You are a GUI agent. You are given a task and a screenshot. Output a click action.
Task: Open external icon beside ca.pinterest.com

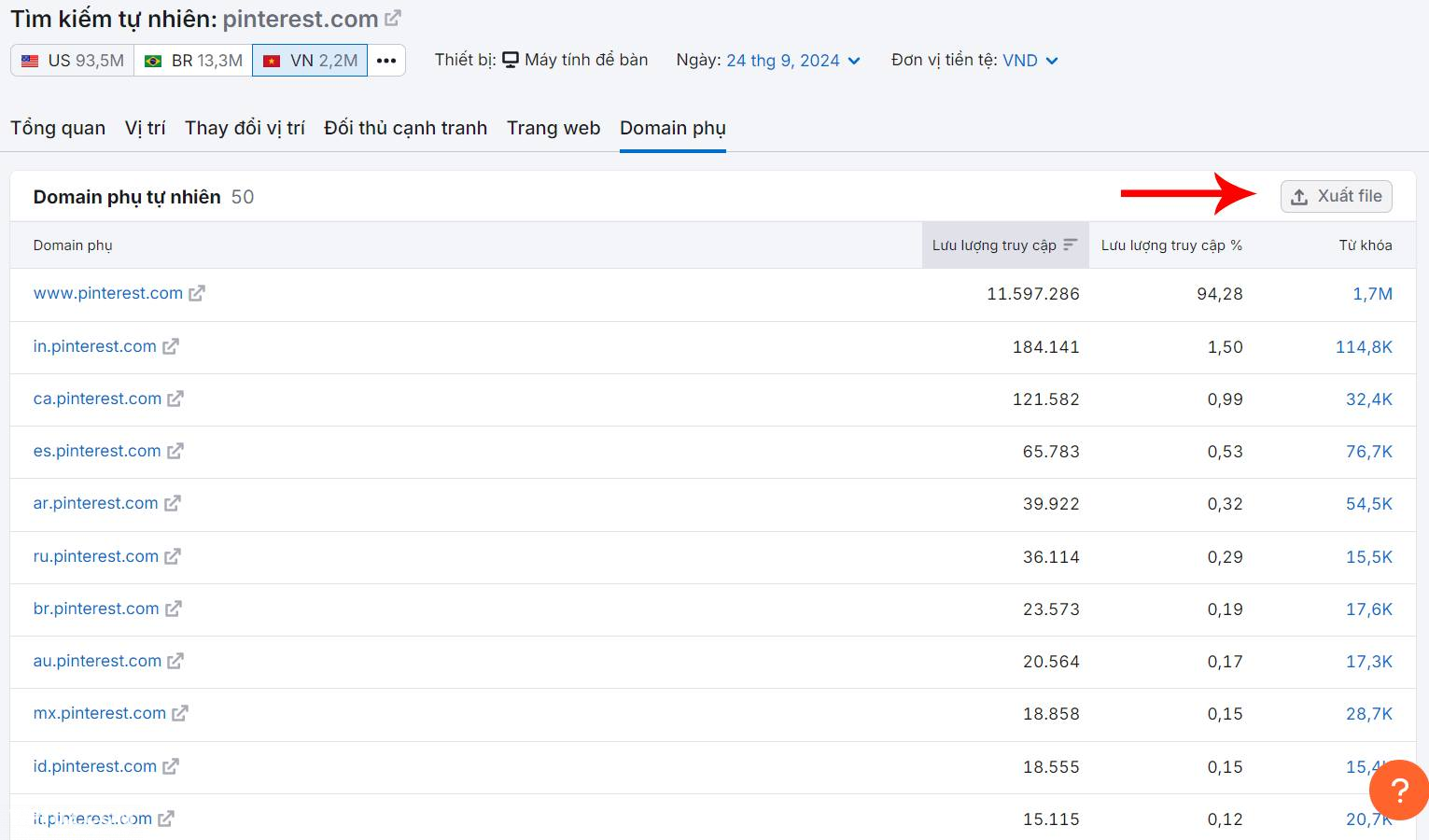coord(175,399)
